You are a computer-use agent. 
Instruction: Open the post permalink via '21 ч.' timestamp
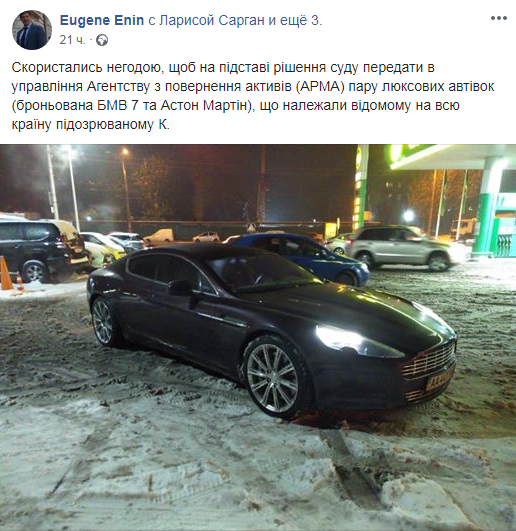click(72, 40)
